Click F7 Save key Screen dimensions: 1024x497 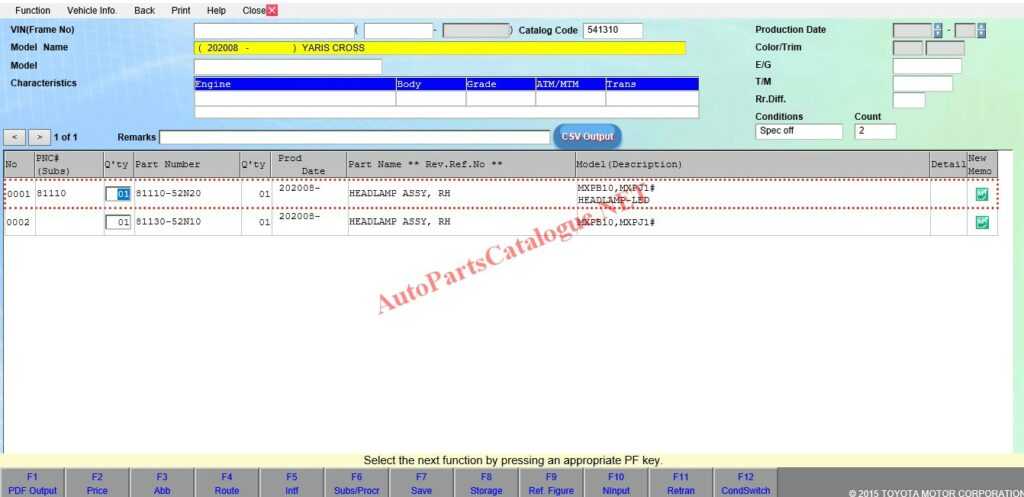pos(421,483)
